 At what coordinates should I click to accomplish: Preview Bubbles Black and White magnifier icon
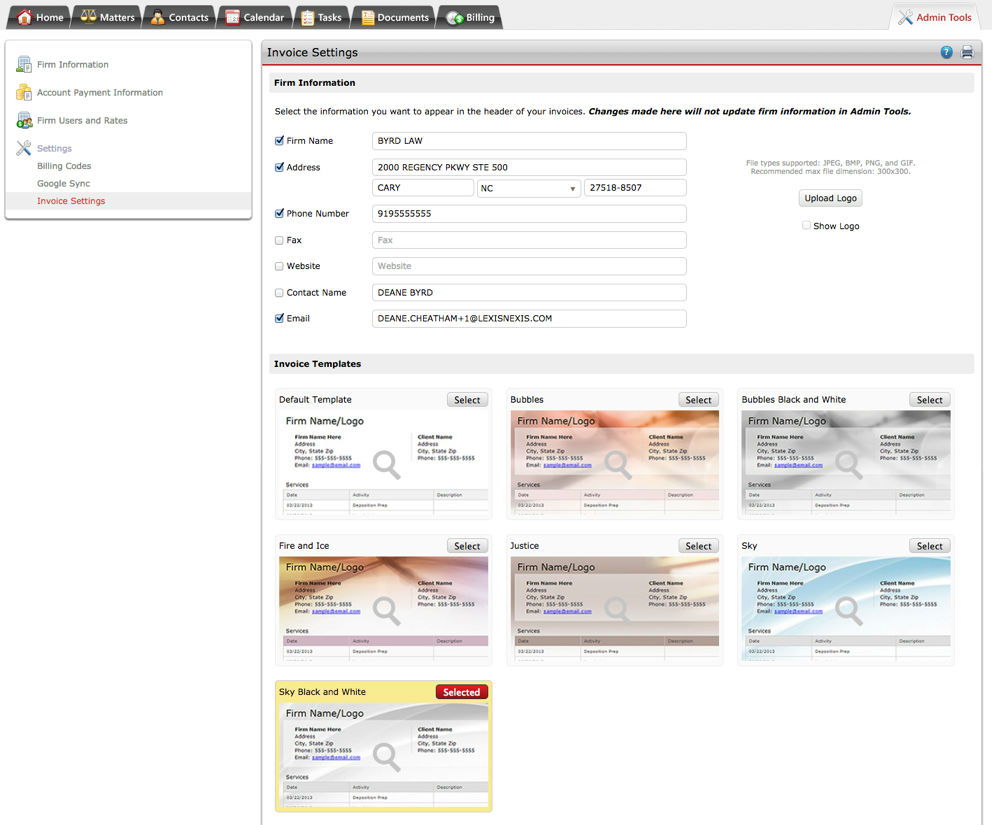[848, 464]
